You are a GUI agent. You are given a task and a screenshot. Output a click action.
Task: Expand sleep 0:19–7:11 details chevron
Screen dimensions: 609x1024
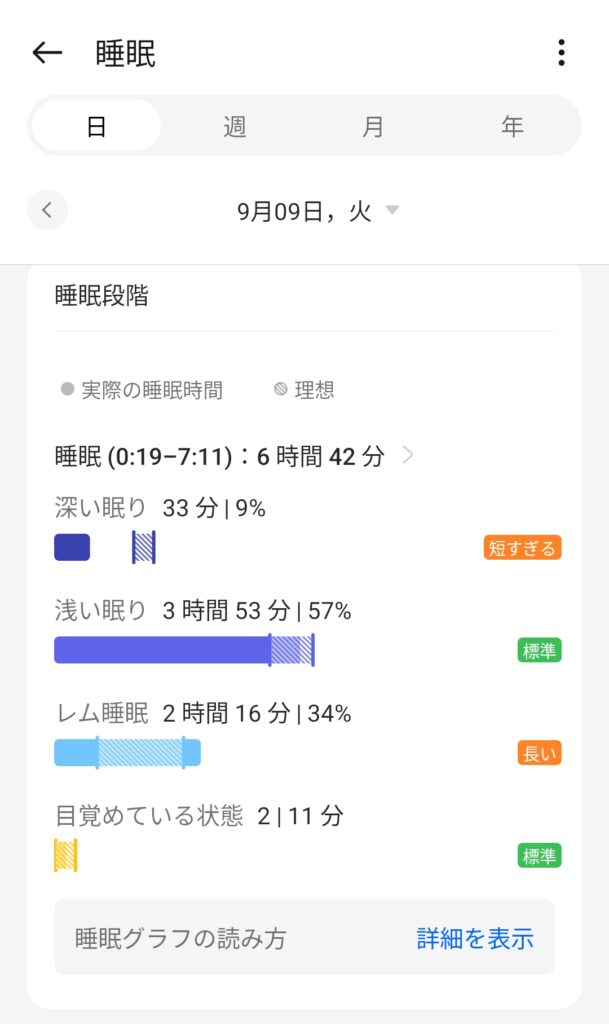[x=407, y=456]
